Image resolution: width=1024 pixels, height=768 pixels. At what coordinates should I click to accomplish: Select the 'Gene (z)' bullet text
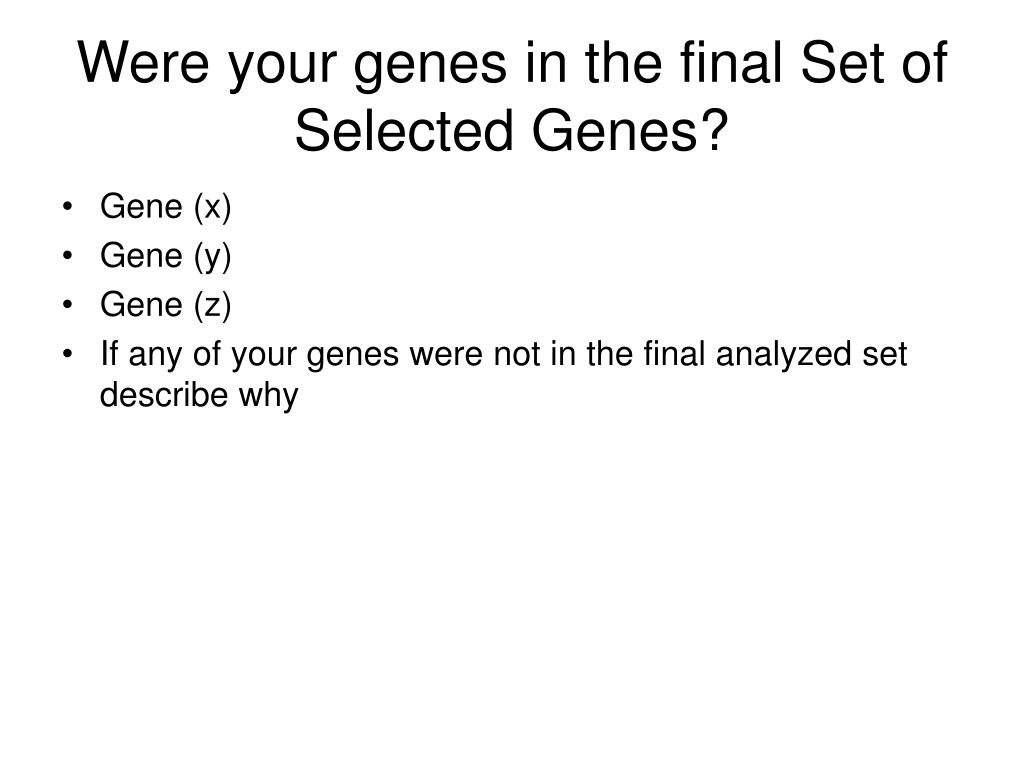pyautogui.click(x=165, y=306)
